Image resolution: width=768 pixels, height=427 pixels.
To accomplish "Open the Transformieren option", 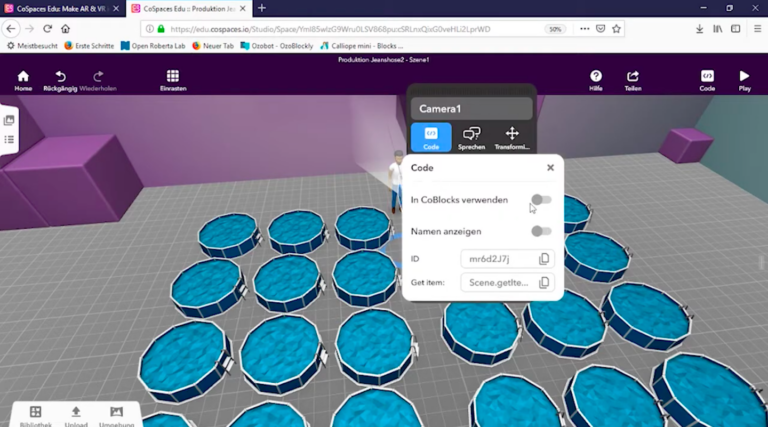I will pos(512,138).
